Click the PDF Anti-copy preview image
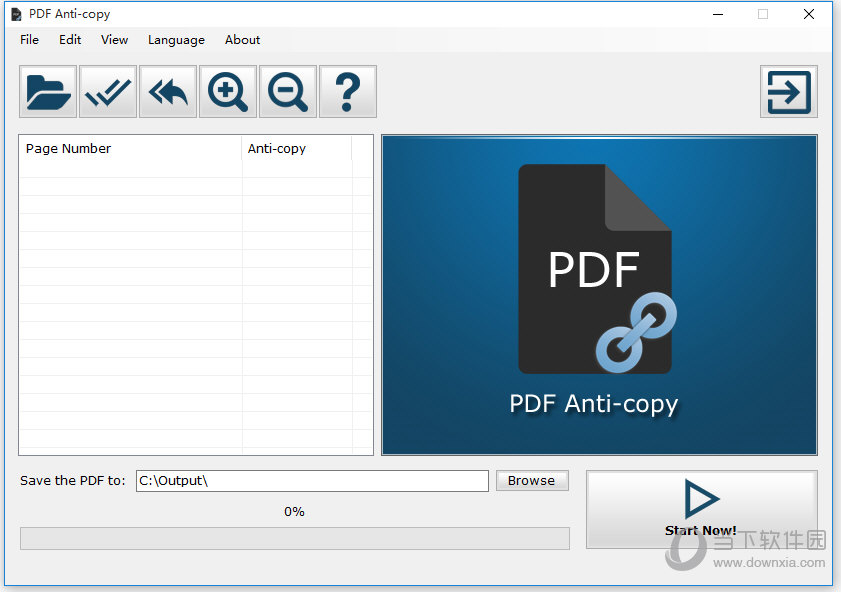 click(x=599, y=295)
